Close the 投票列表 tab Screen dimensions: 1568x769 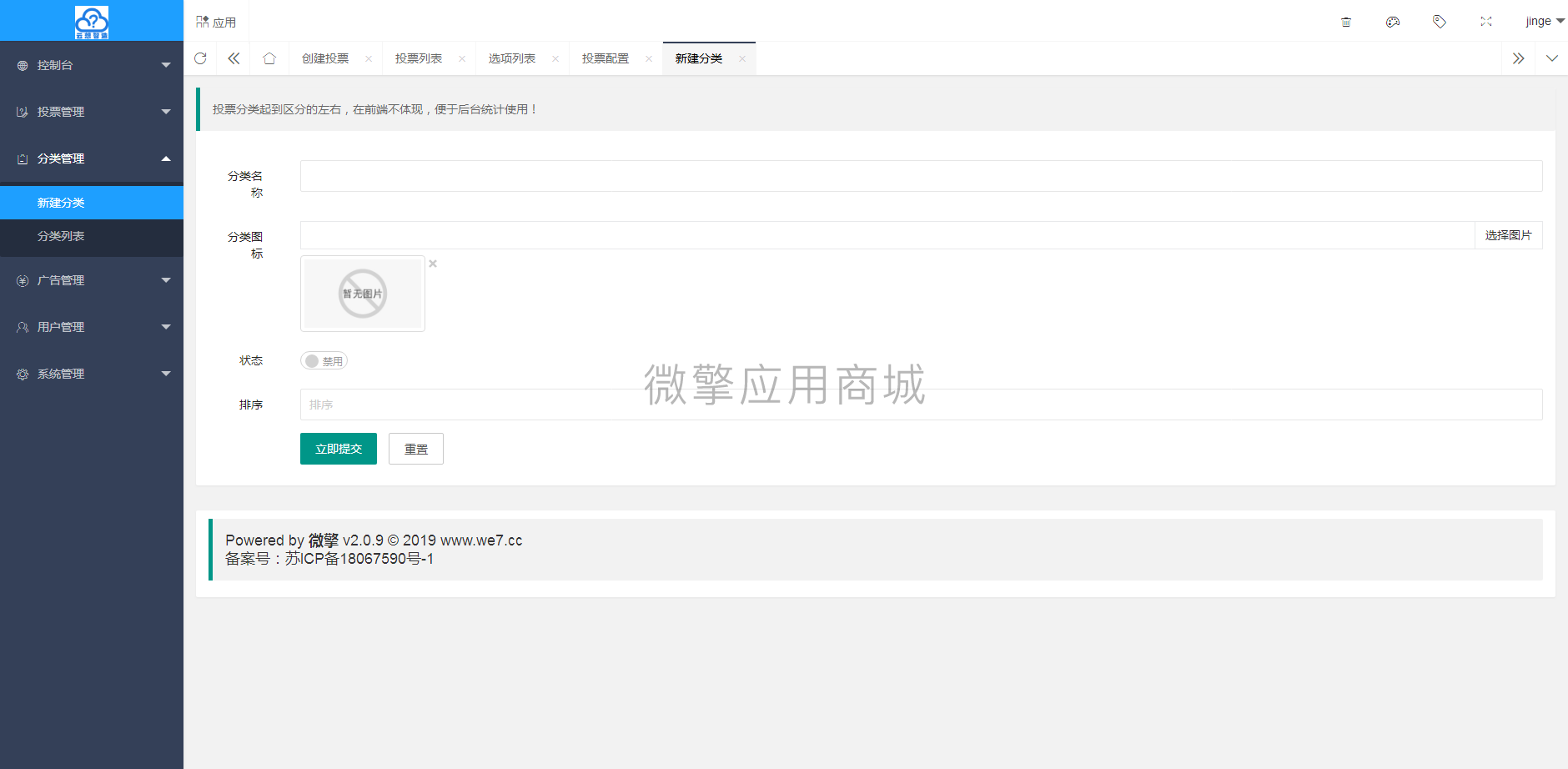tap(462, 58)
